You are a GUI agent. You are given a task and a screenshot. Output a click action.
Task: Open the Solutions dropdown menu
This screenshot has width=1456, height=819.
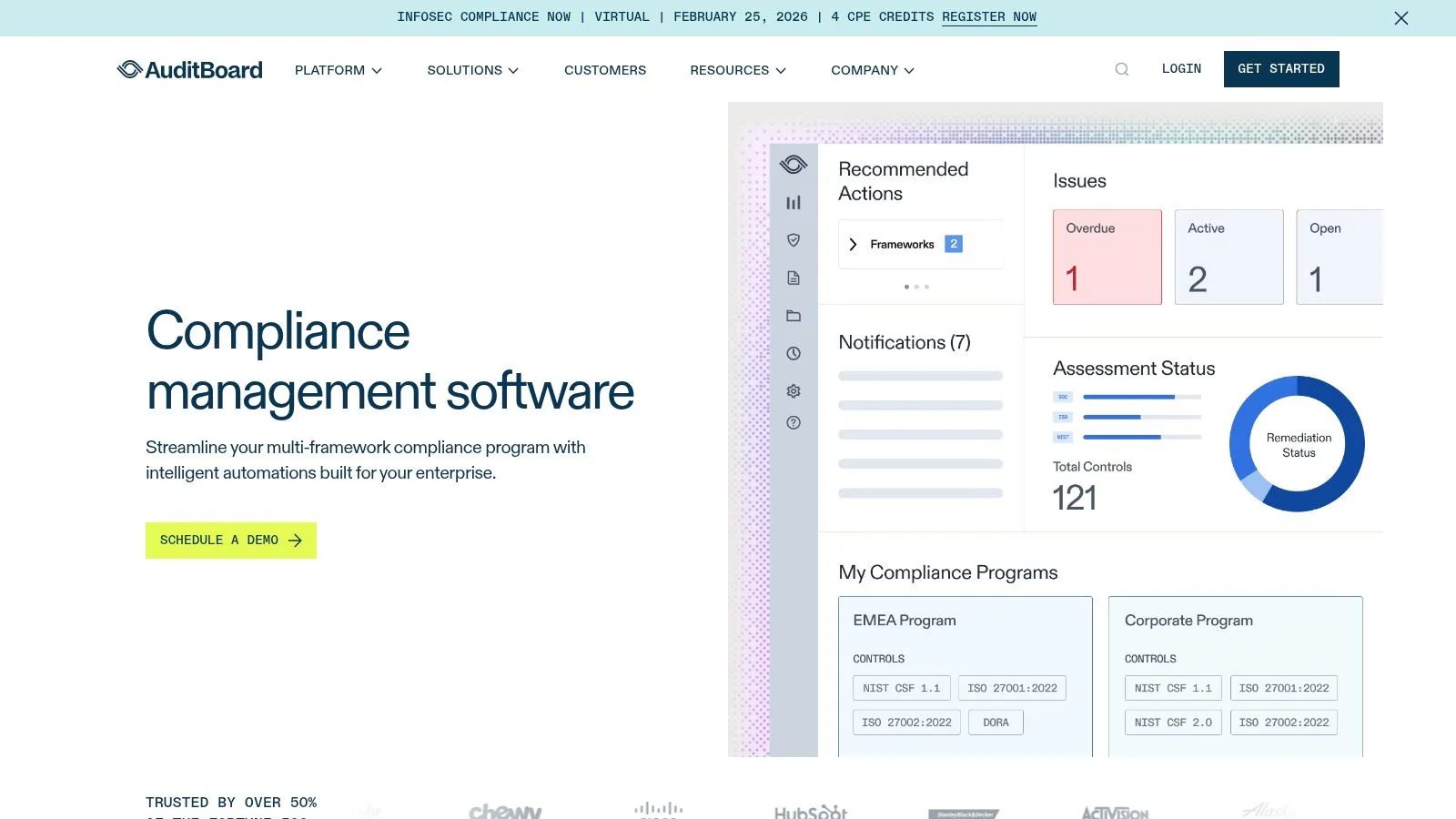[x=472, y=70]
